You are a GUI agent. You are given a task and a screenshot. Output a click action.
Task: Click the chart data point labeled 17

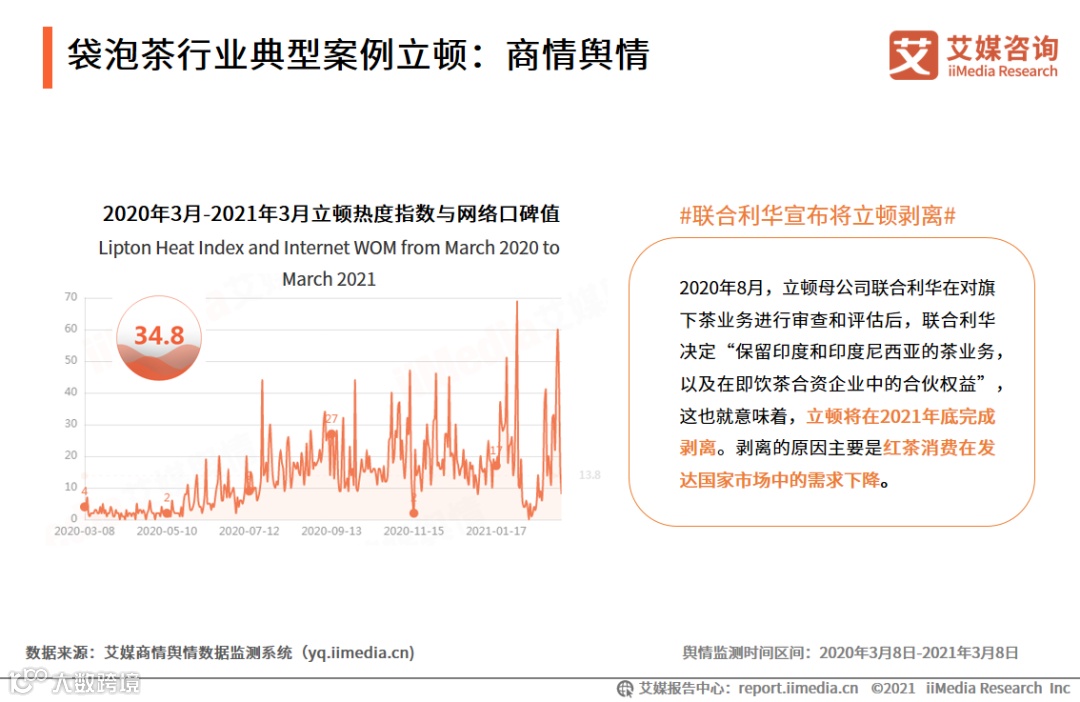(495, 465)
